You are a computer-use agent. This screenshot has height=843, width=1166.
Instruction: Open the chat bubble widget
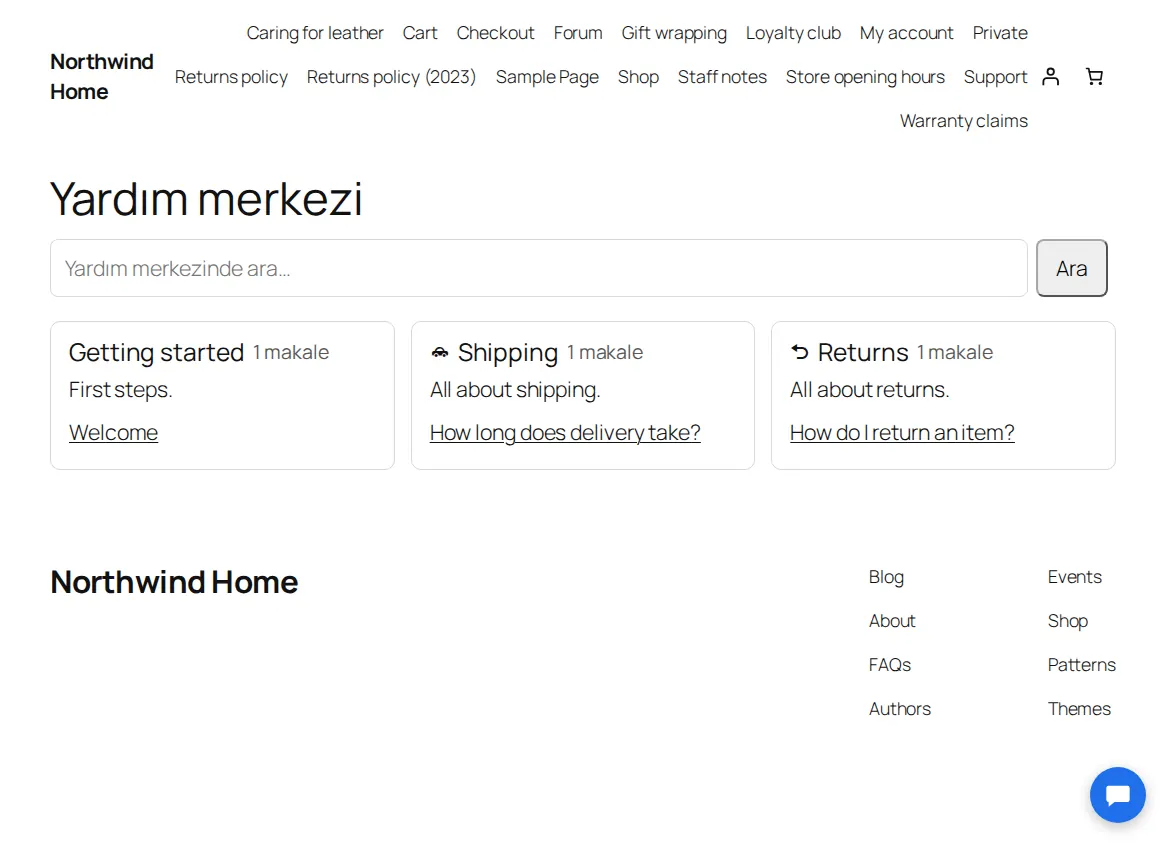(1118, 795)
